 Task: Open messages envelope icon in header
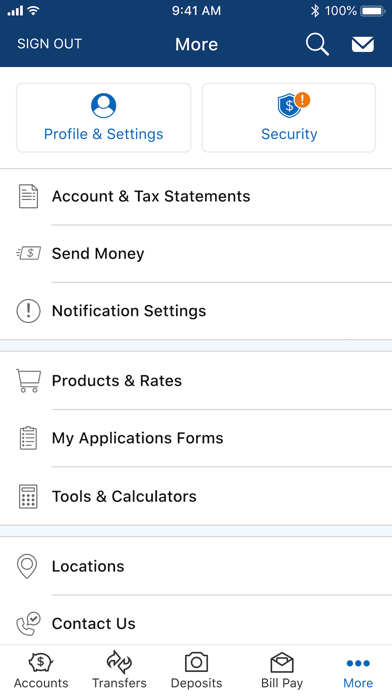[x=363, y=44]
